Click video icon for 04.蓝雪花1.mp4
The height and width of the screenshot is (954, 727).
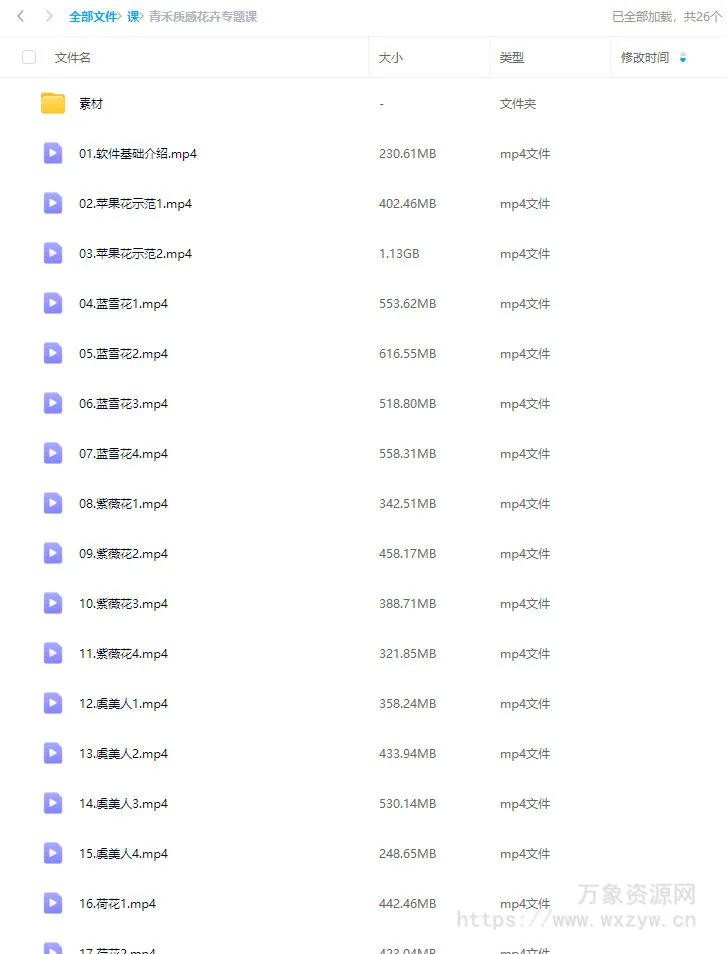pos(53,303)
